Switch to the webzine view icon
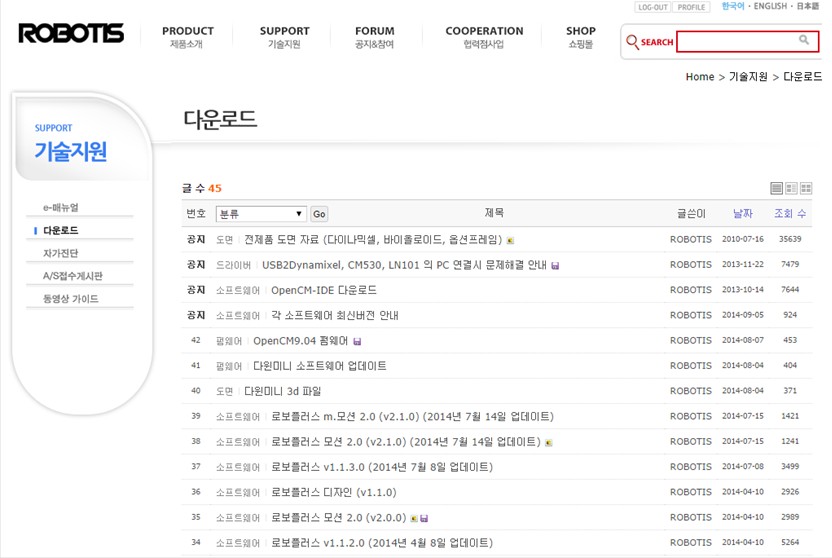 (791, 188)
